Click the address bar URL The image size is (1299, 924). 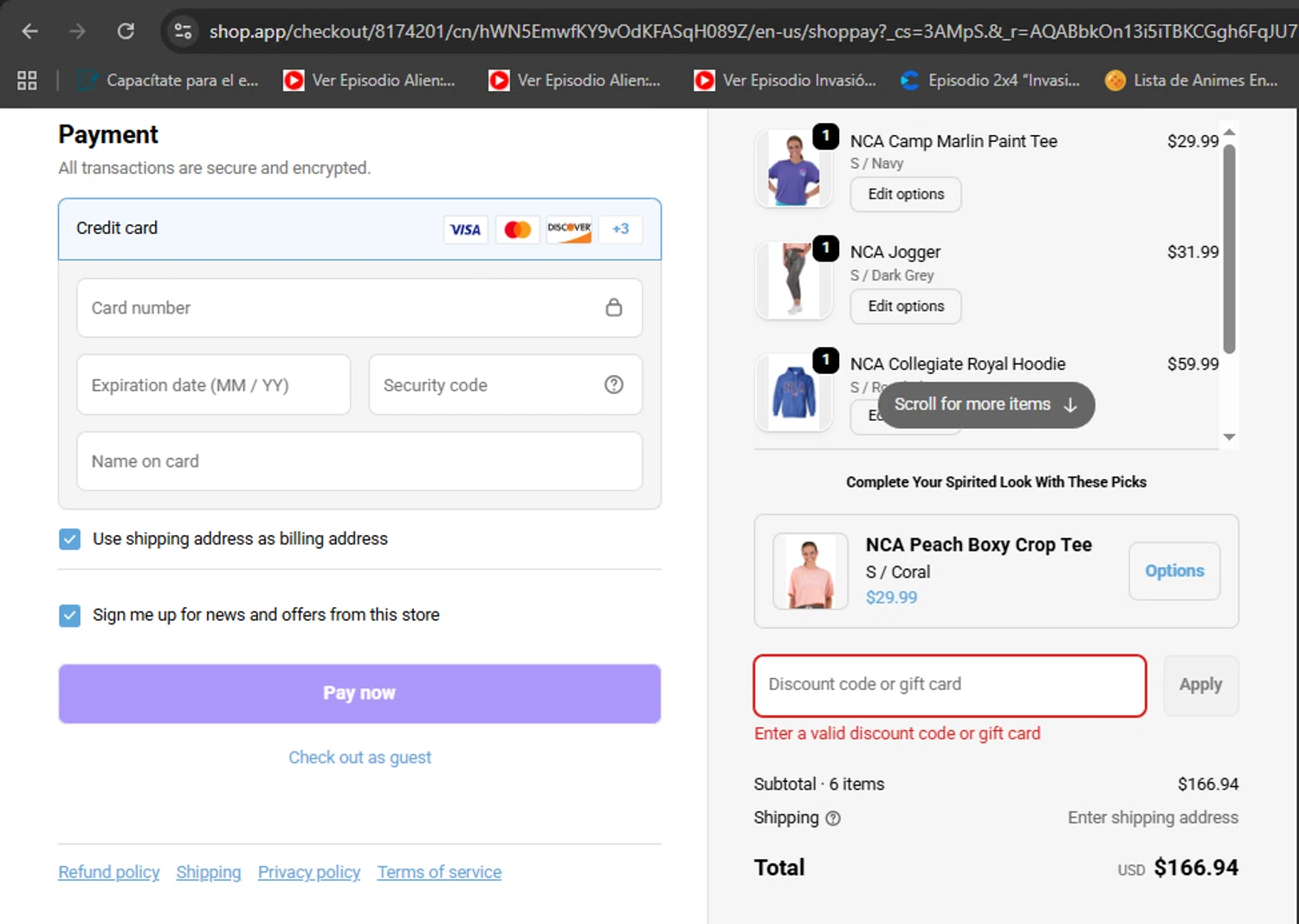click(x=752, y=32)
